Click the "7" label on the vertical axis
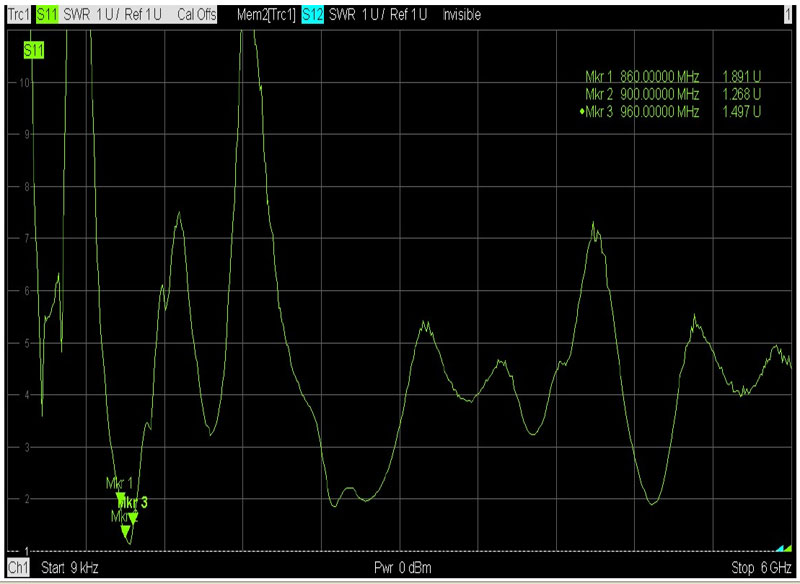The width and height of the screenshot is (800, 584). (x=27, y=239)
